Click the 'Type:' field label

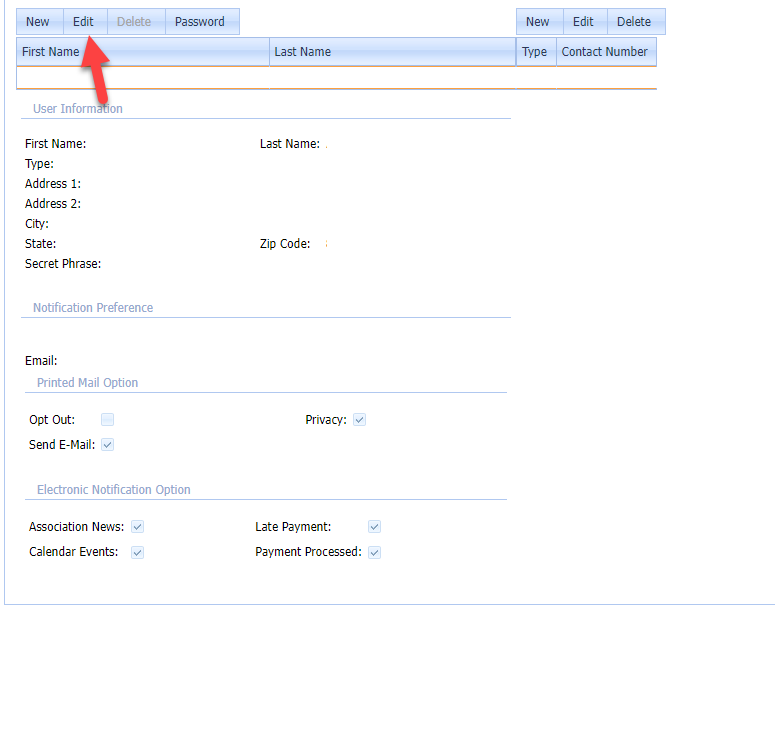(x=40, y=164)
